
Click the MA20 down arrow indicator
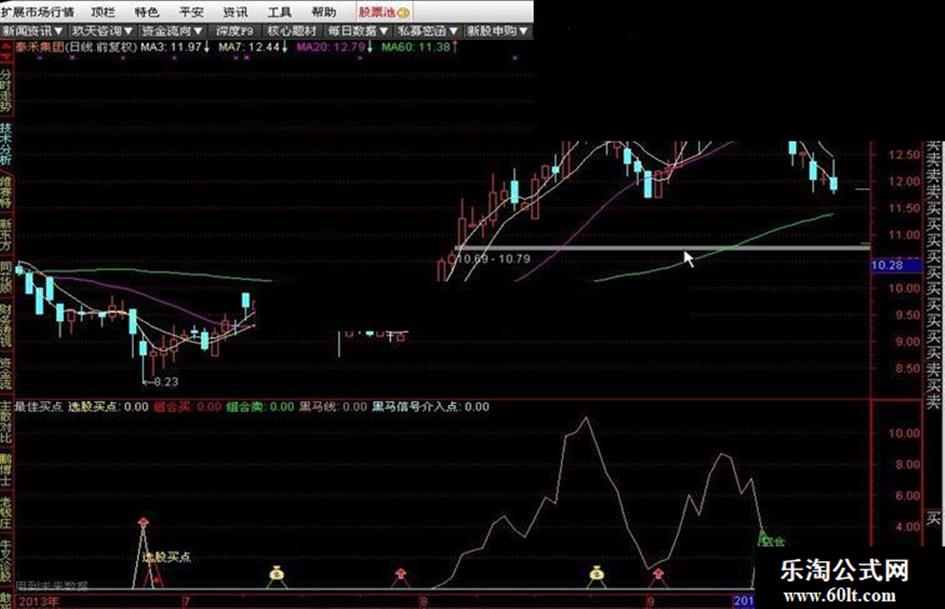pyautogui.click(x=370, y=46)
